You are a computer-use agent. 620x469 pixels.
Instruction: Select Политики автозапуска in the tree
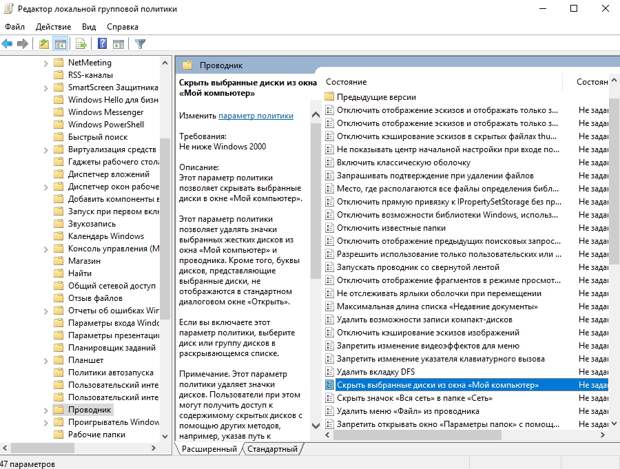click(111, 373)
